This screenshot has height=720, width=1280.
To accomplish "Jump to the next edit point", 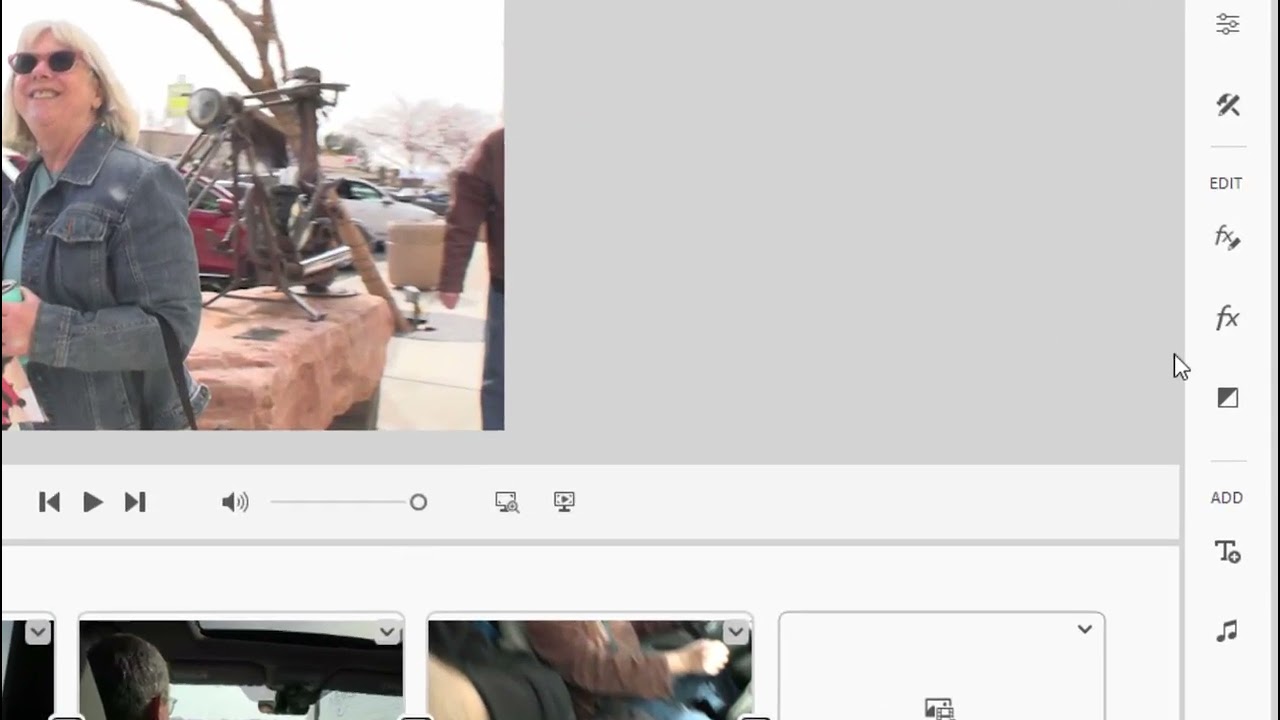I will pyautogui.click(x=135, y=502).
